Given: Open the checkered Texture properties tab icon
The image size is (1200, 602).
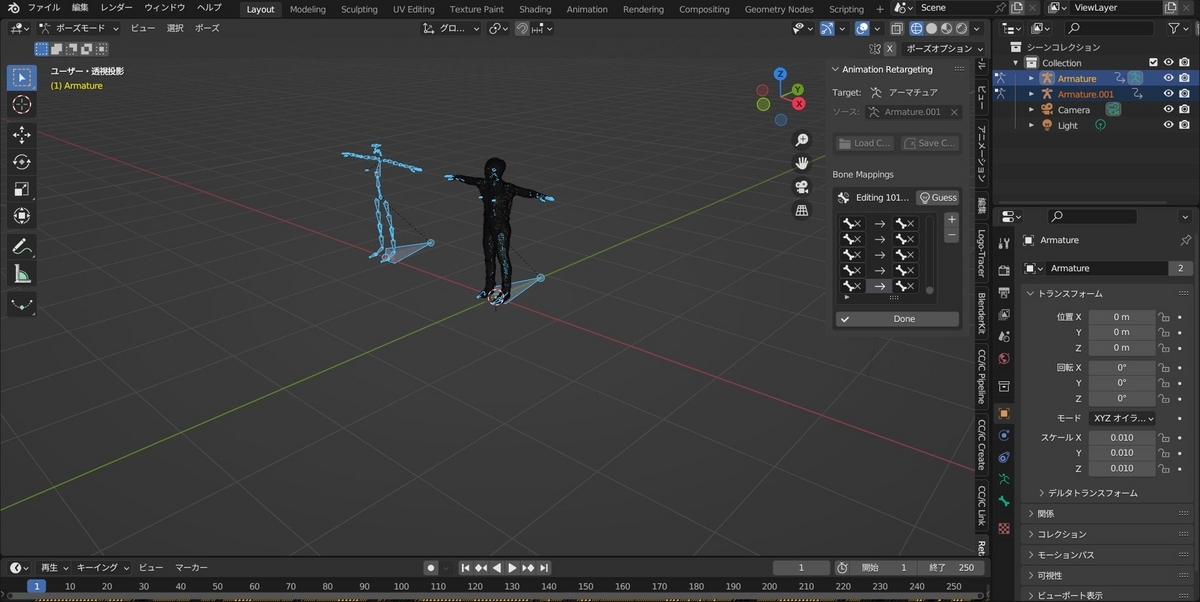Looking at the screenshot, I should 1004,528.
